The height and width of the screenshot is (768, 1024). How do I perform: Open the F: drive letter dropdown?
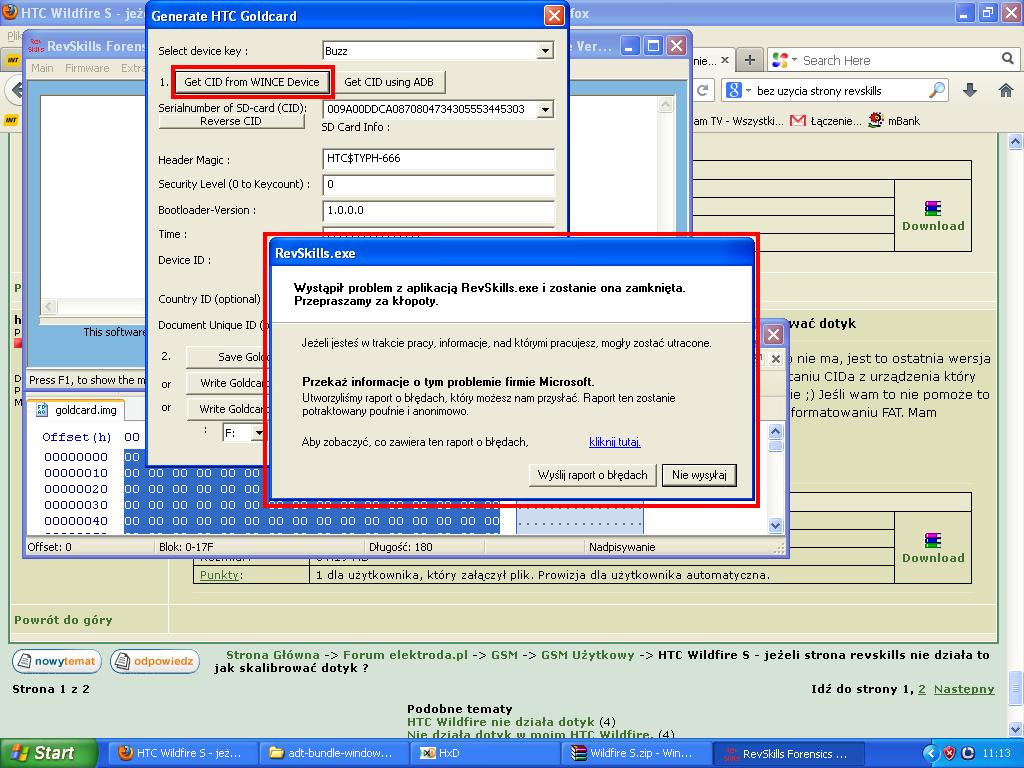(259, 433)
